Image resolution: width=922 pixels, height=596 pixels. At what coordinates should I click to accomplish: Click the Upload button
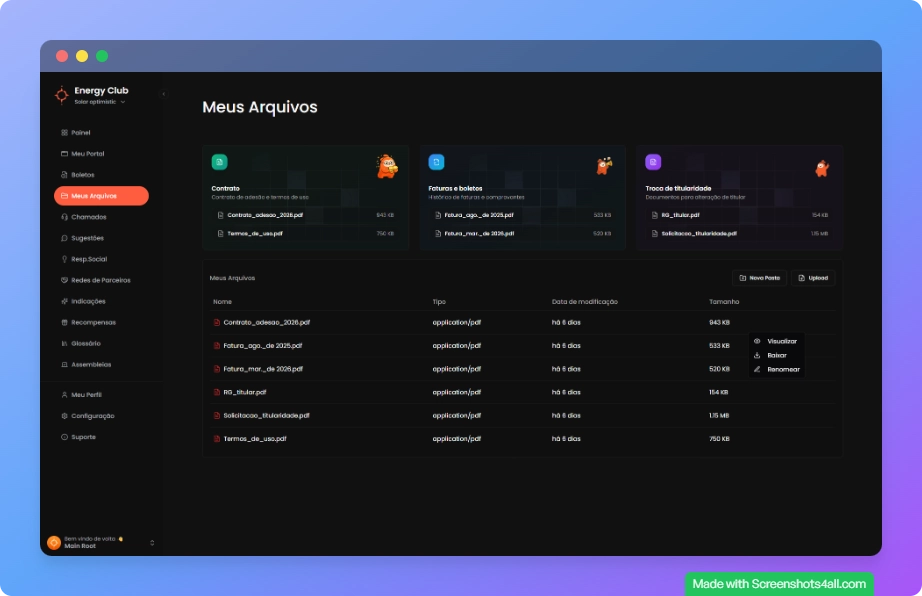tap(812, 278)
